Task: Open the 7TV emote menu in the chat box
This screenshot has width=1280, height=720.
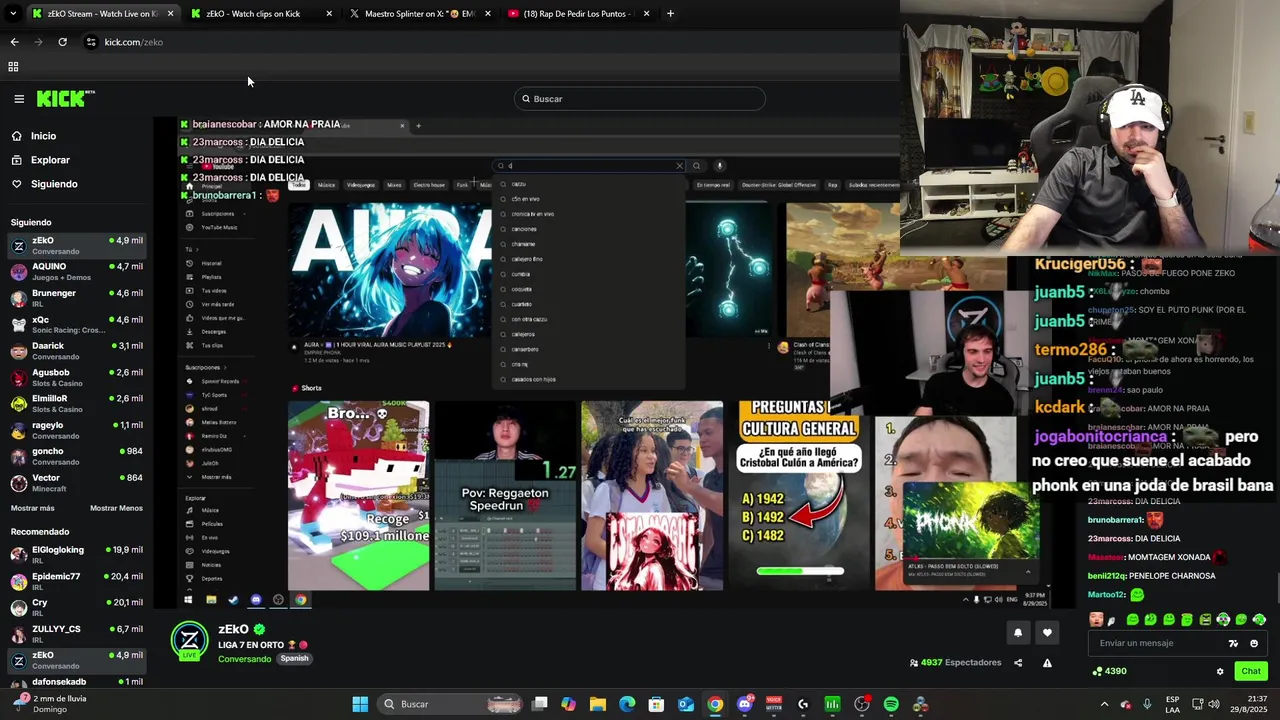Action: click(x=1234, y=643)
